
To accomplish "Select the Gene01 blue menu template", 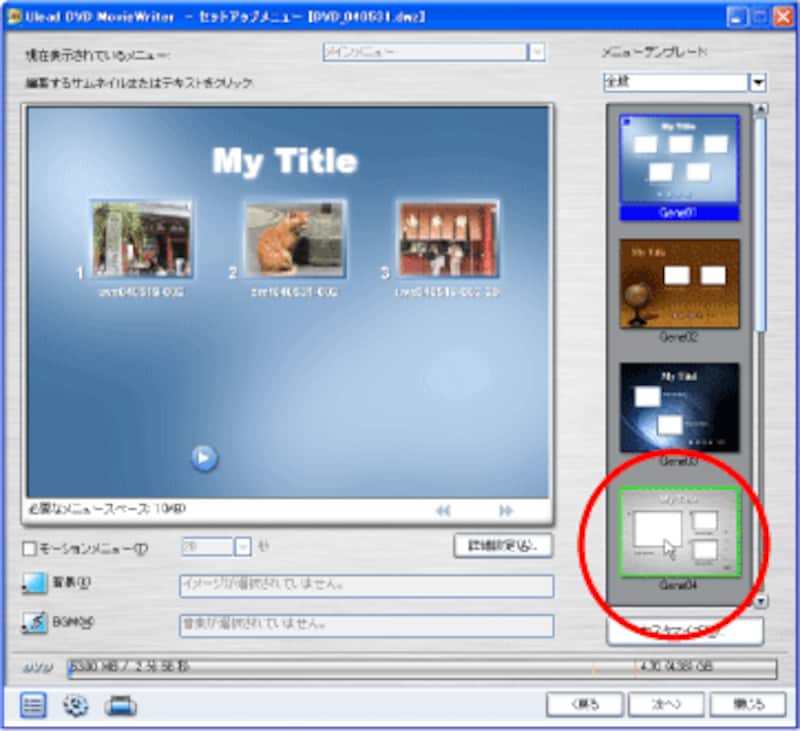I will click(679, 160).
